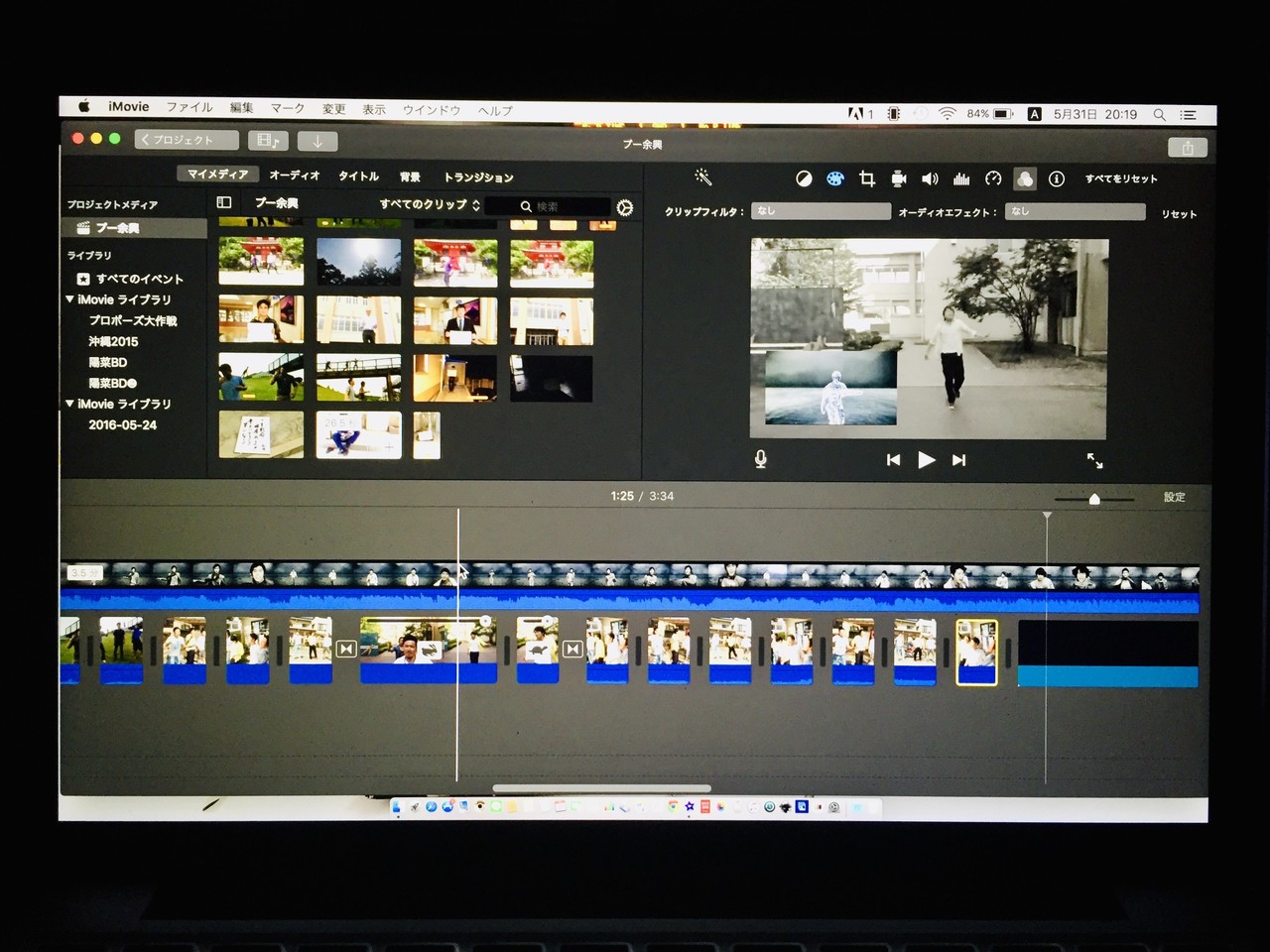This screenshot has height=952, width=1270.
Task: Play the preview video
Action: coord(926,460)
